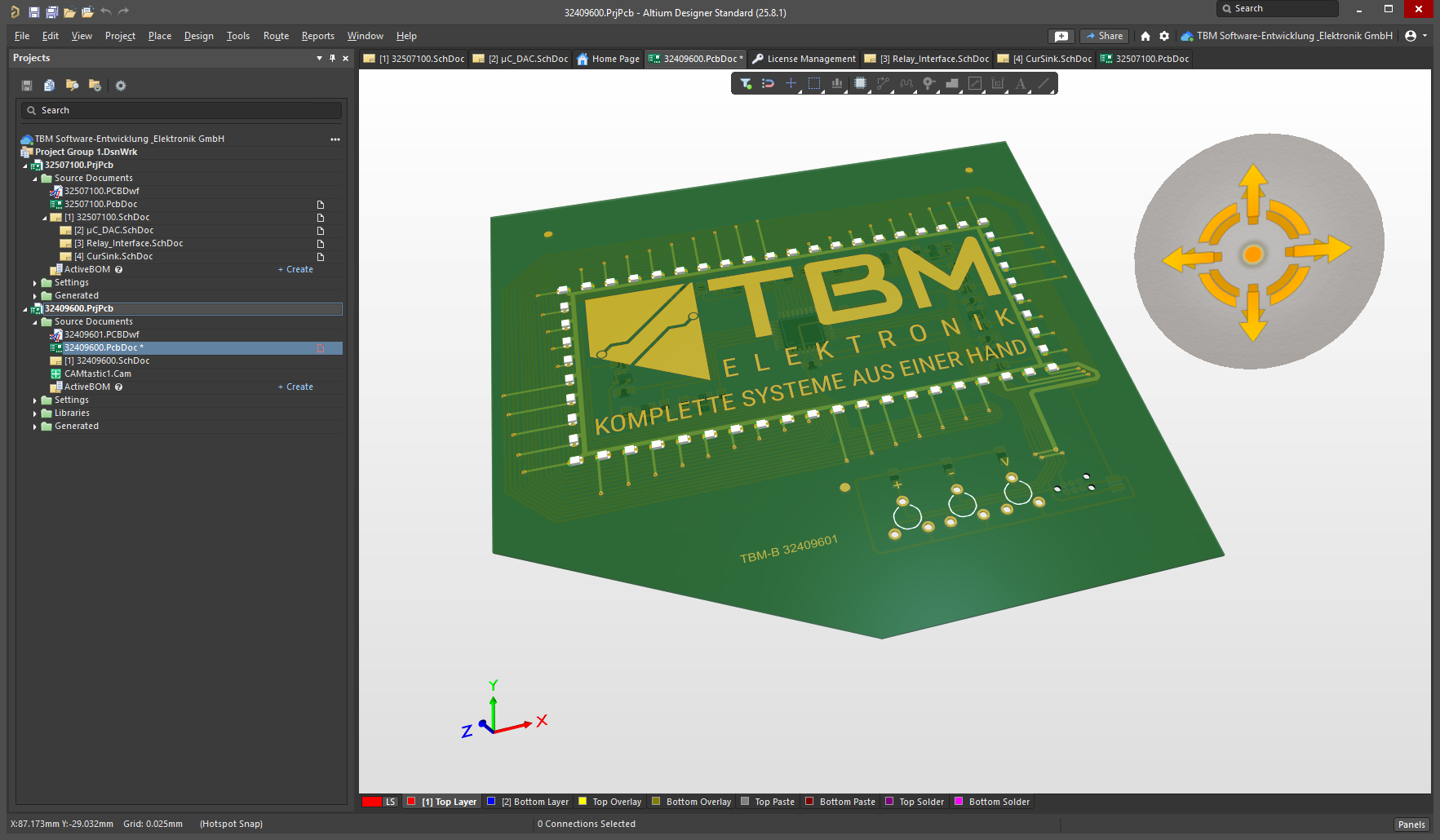The image size is (1440, 840).
Task: Open the snap magnet options
Action: coord(768,83)
